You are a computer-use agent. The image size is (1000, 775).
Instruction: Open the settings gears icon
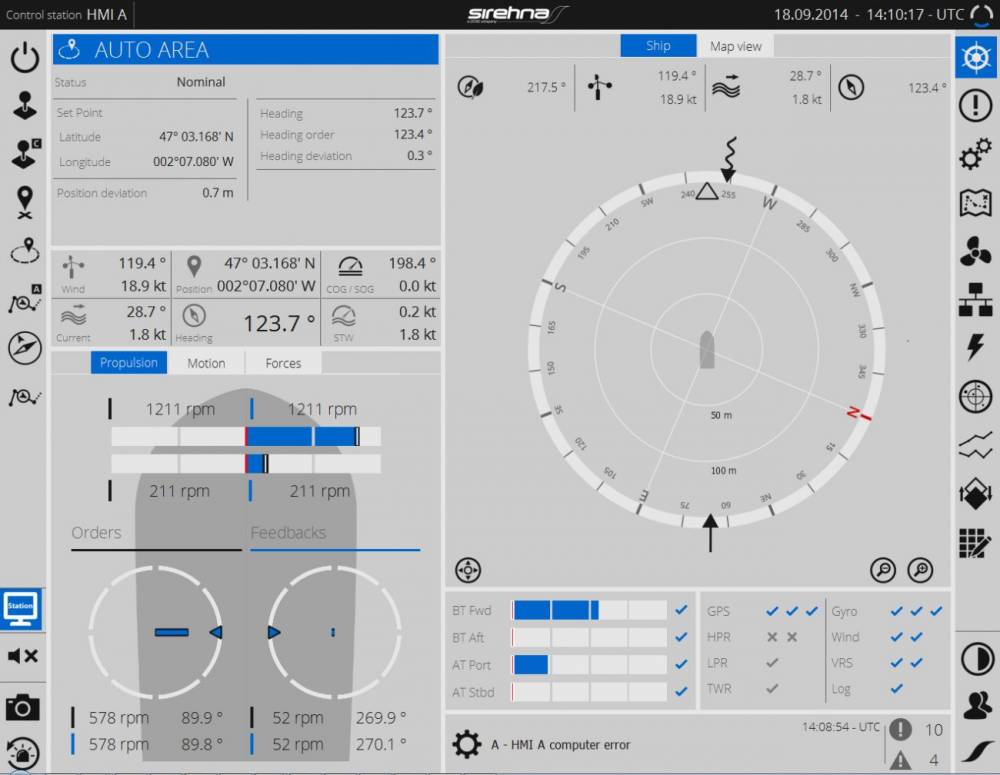(x=976, y=154)
